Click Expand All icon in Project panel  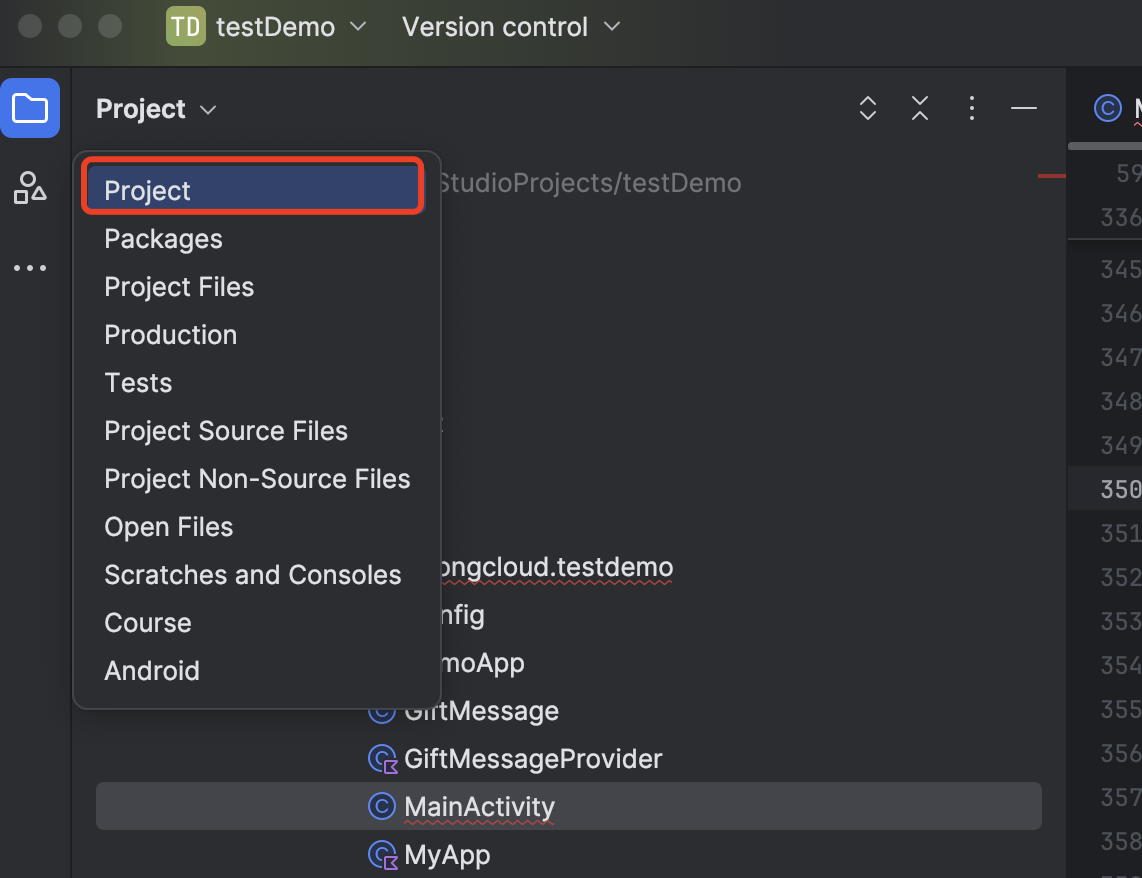(868, 109)
